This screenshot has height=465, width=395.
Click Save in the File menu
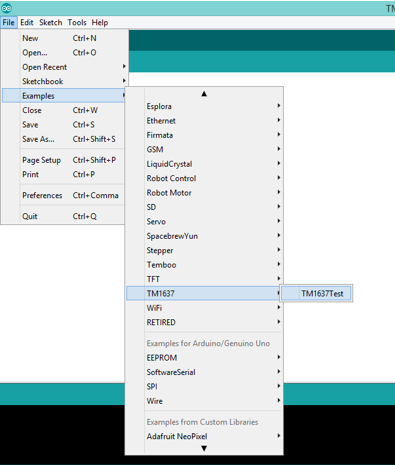[x=63, y=125]
